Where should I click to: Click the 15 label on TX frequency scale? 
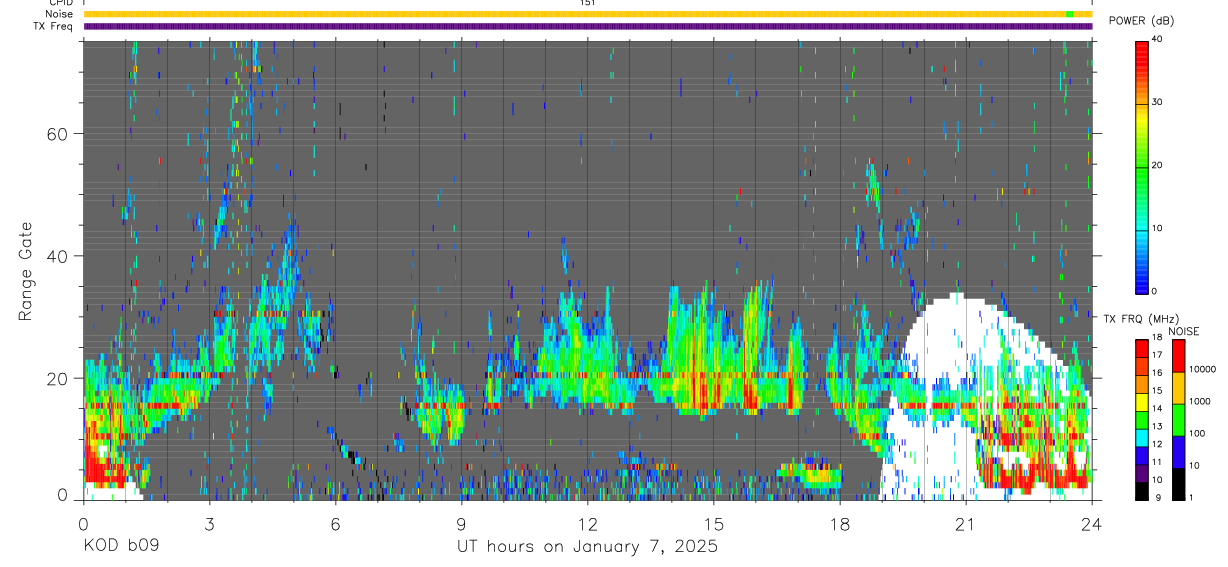coord(1158,391)
